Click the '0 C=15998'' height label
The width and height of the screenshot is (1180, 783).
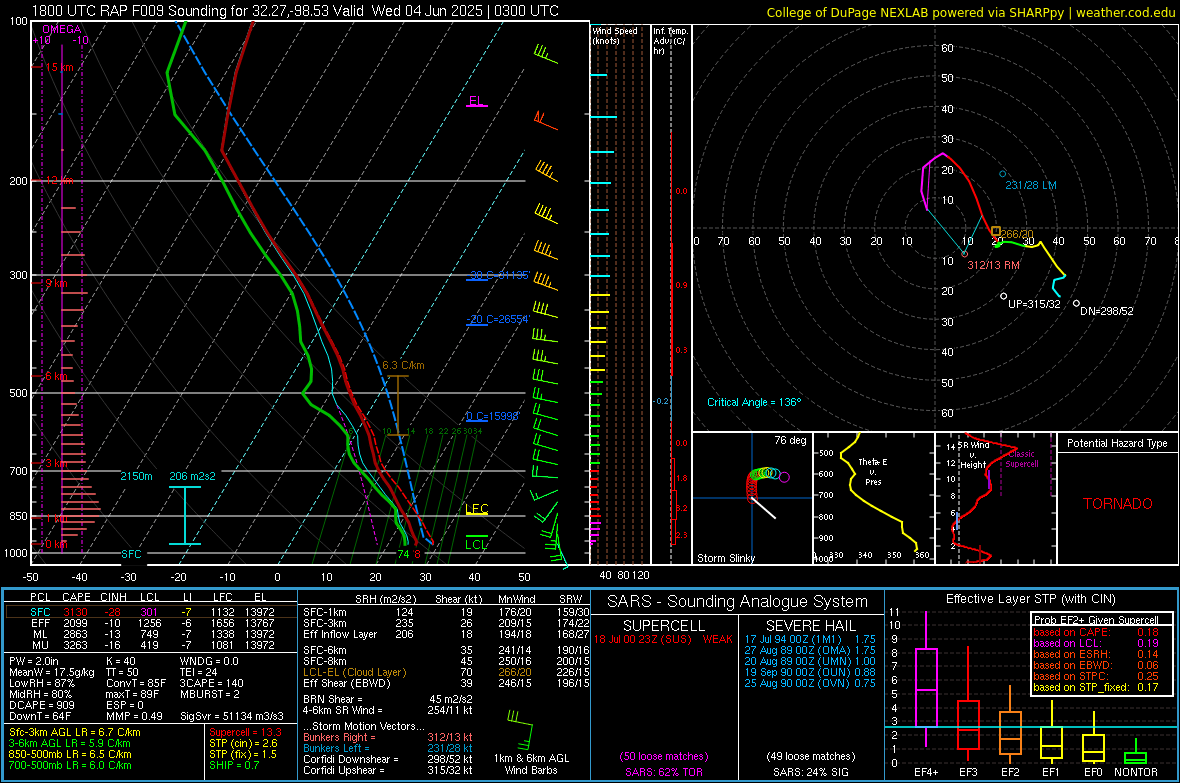(x=493, y=416)
